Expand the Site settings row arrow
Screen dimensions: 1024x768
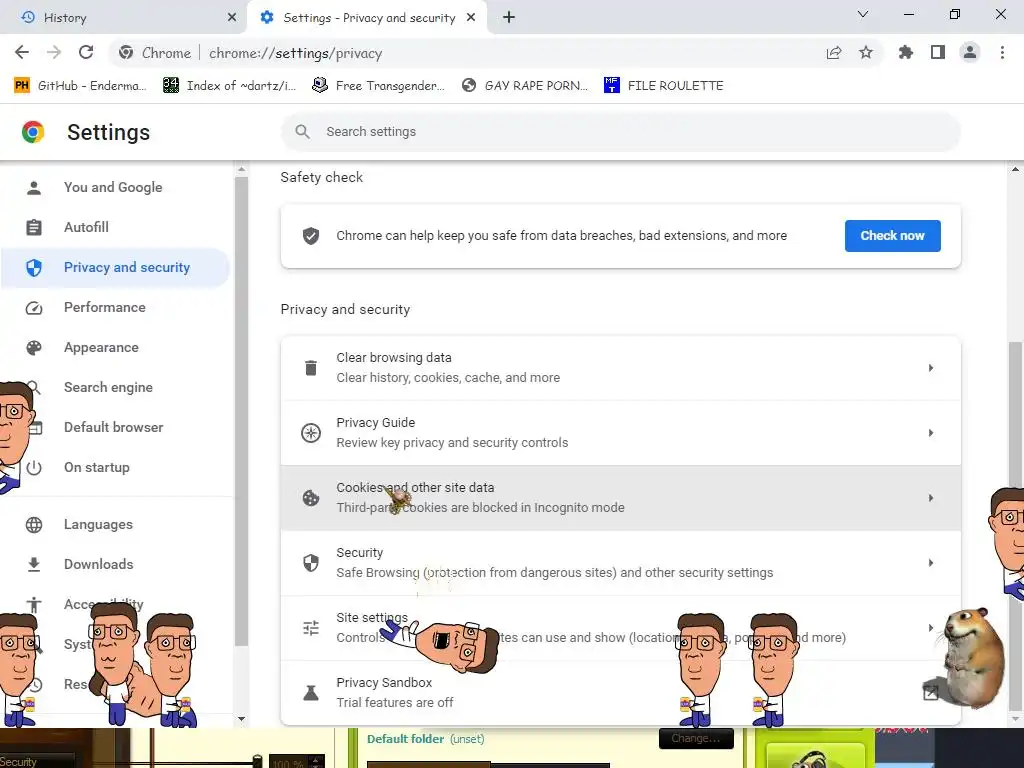click(931, 628)
